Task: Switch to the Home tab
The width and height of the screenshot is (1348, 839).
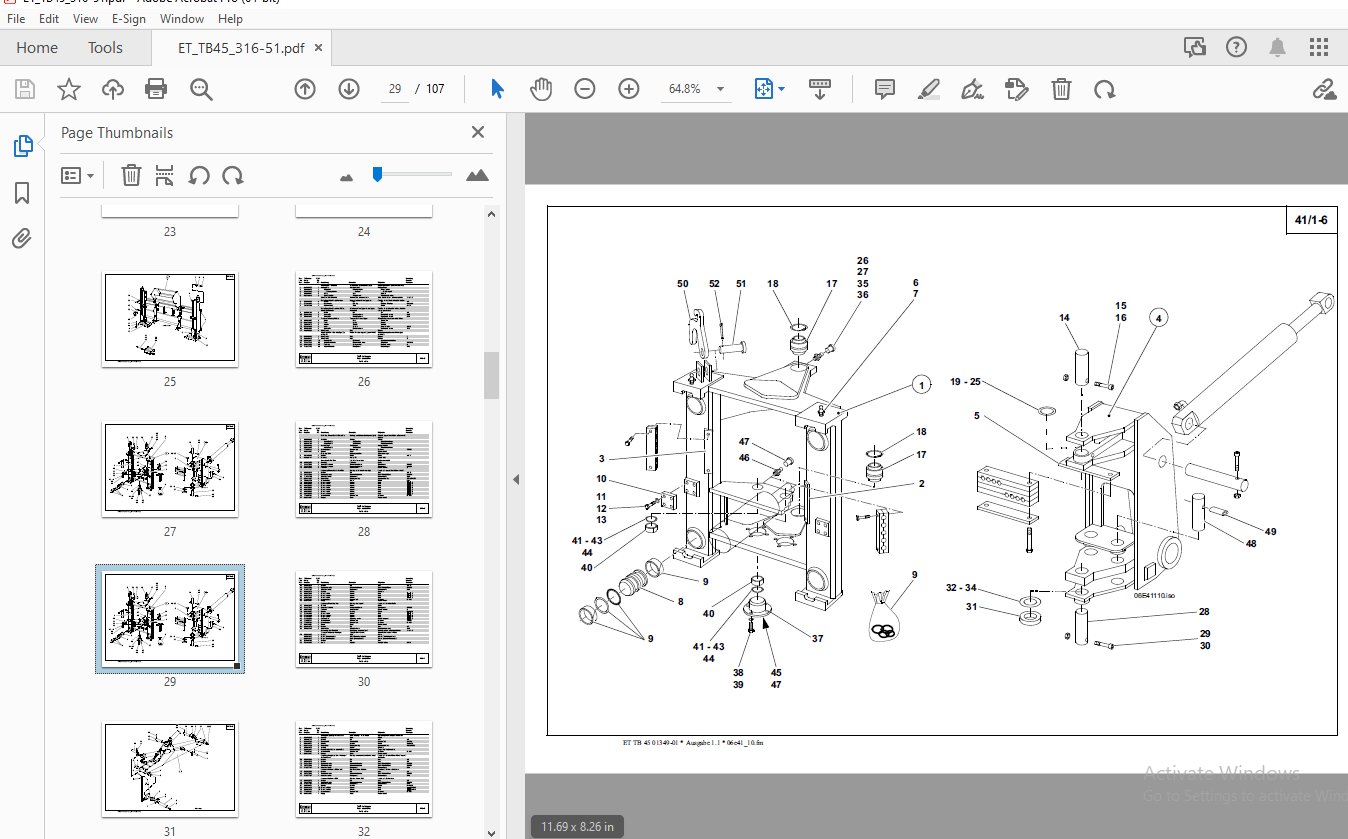Action: [37, 48]
